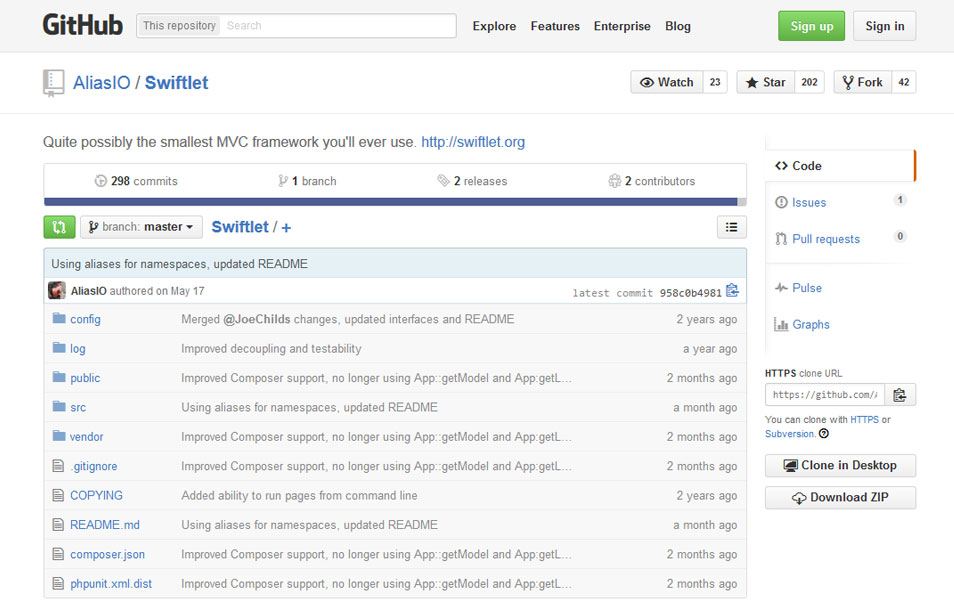Image resolution: width=954 pixels, height=600 pixels.
Task: Click the language statistics color bar
Action: click(395, 201)
